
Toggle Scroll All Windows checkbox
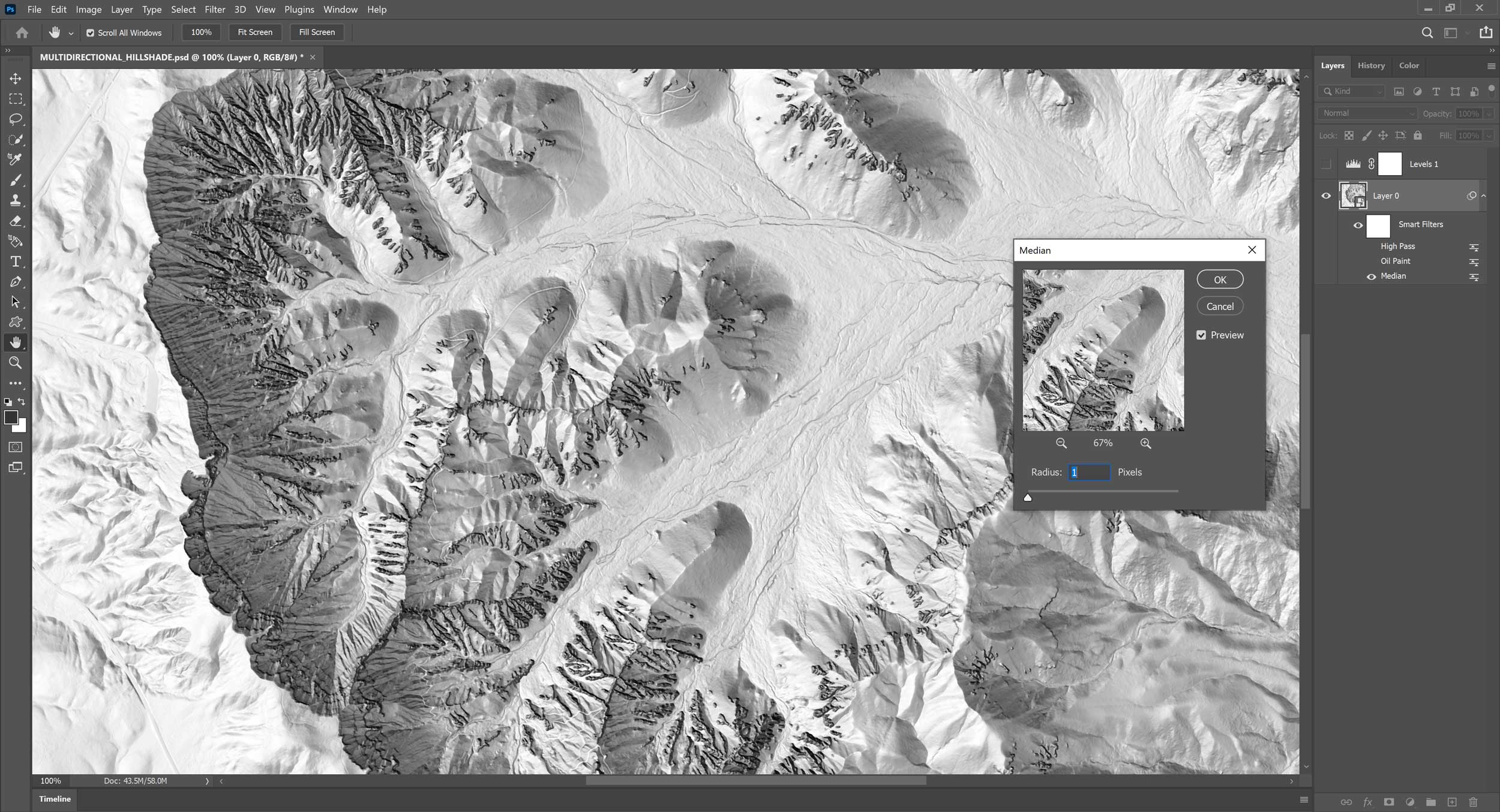(x=91, y=33)
